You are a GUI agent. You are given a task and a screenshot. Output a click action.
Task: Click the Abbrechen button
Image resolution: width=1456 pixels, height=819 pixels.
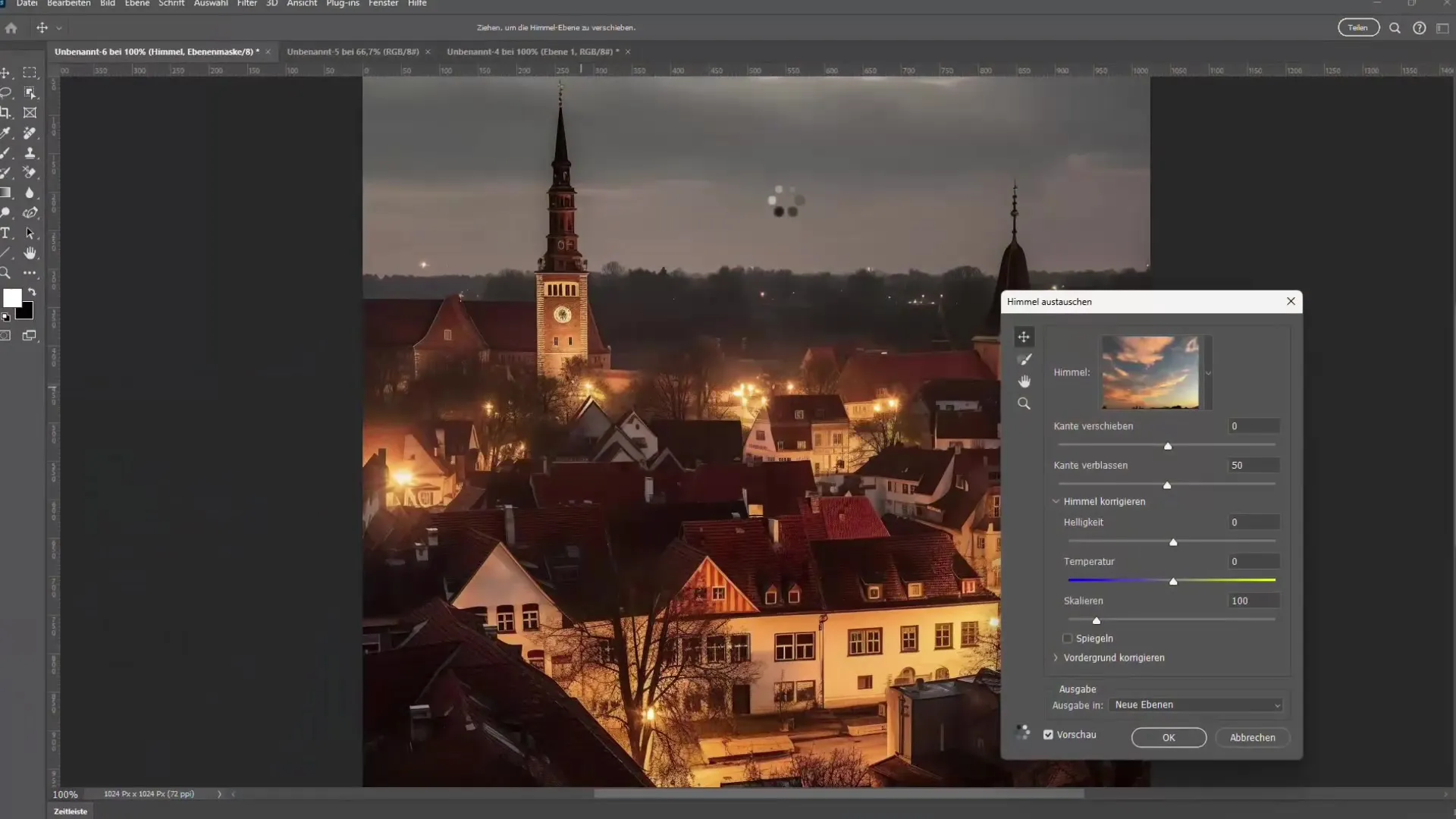point(1252,738)
